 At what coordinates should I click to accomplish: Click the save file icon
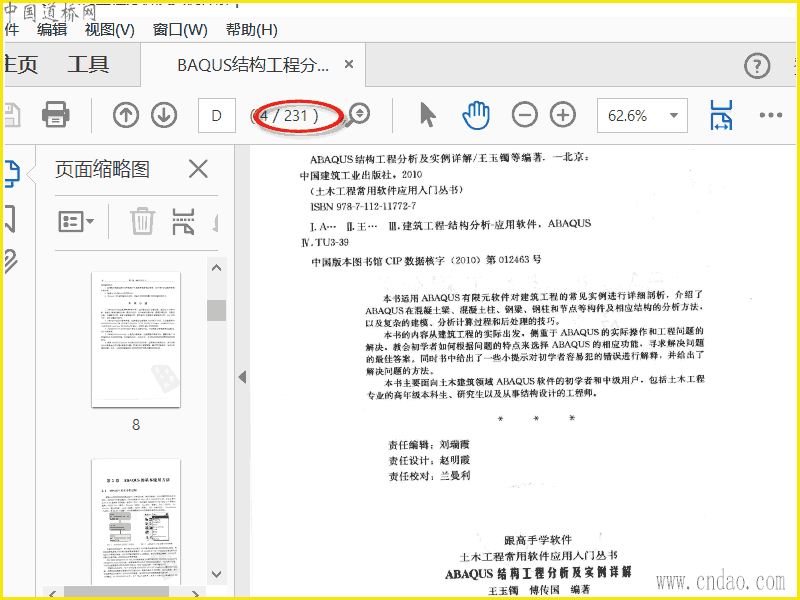(x=12, y=115)
